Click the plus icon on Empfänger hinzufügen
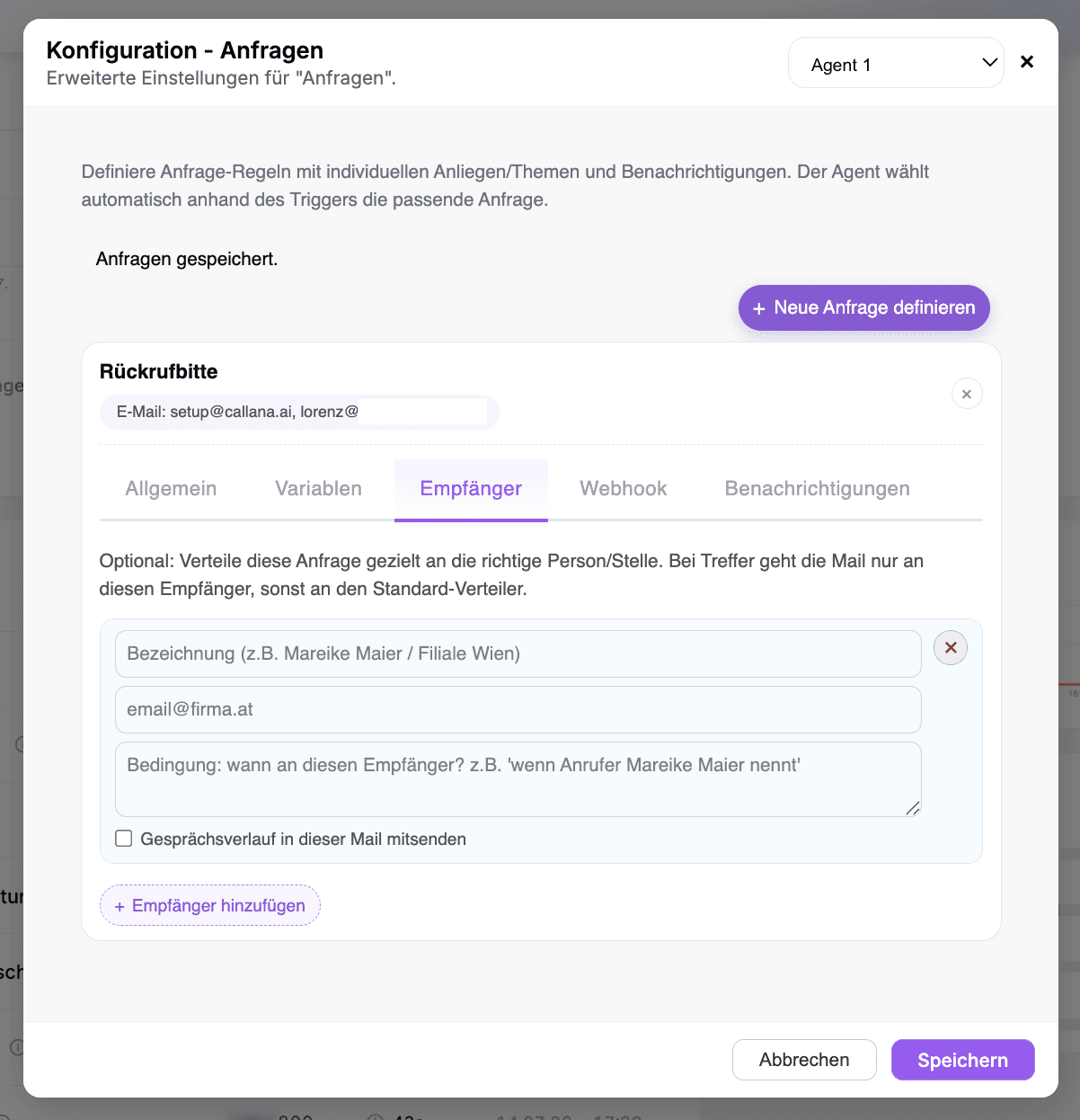This screenshot has width=1080, height=1120. tap(120, 906)
